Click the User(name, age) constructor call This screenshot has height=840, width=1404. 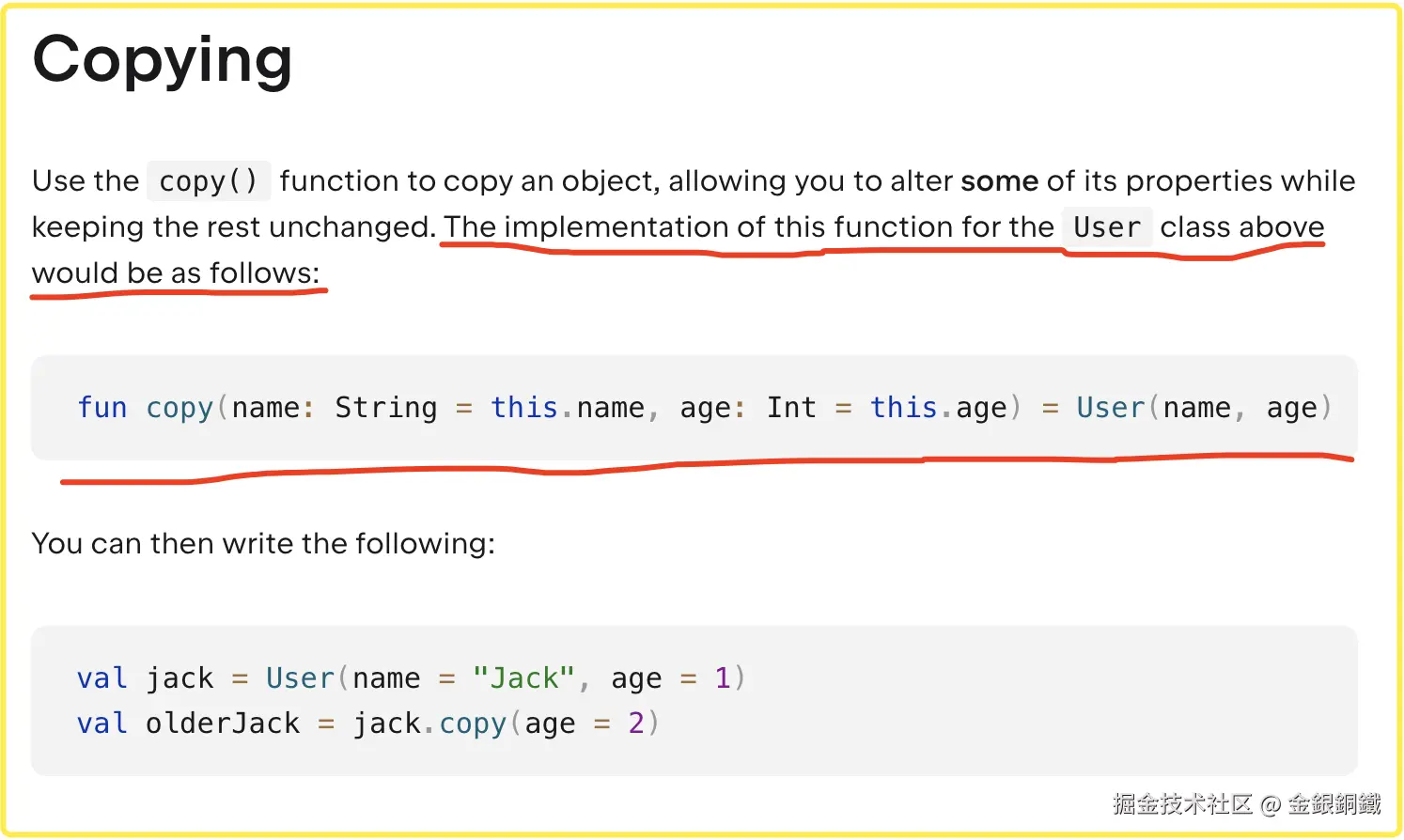pyautogui.click(x=1203, y=408)
